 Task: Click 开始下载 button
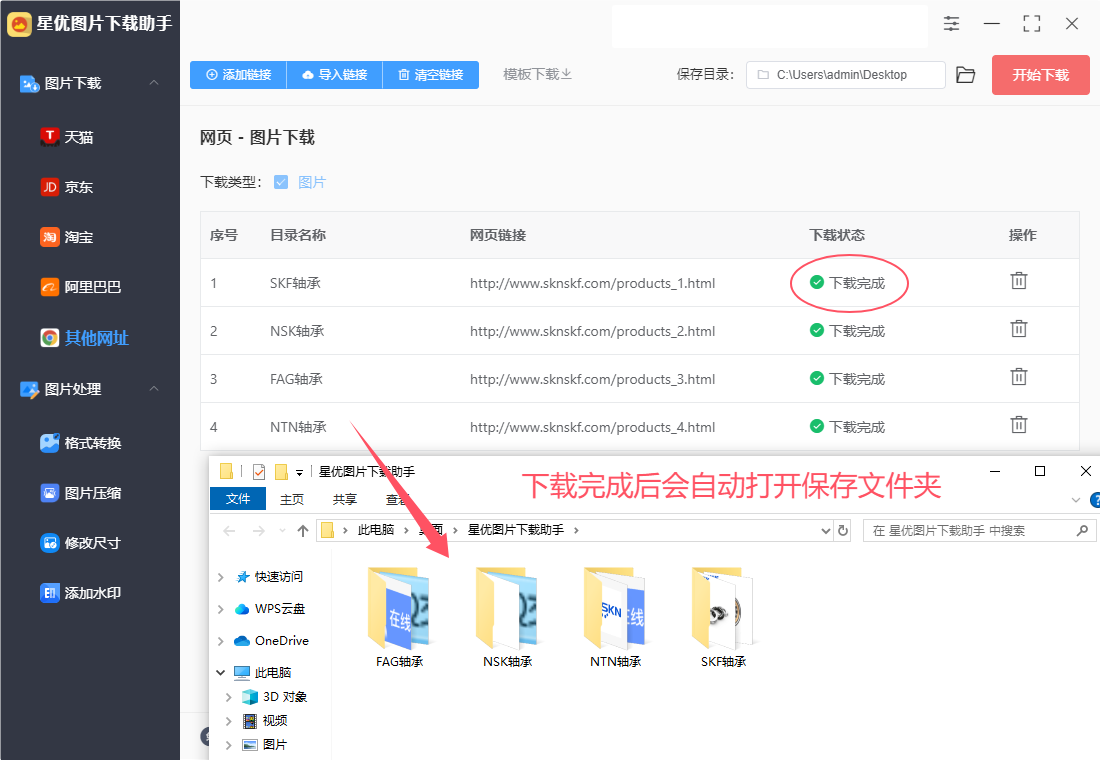pyautogui.click(x=1040, y=74)
